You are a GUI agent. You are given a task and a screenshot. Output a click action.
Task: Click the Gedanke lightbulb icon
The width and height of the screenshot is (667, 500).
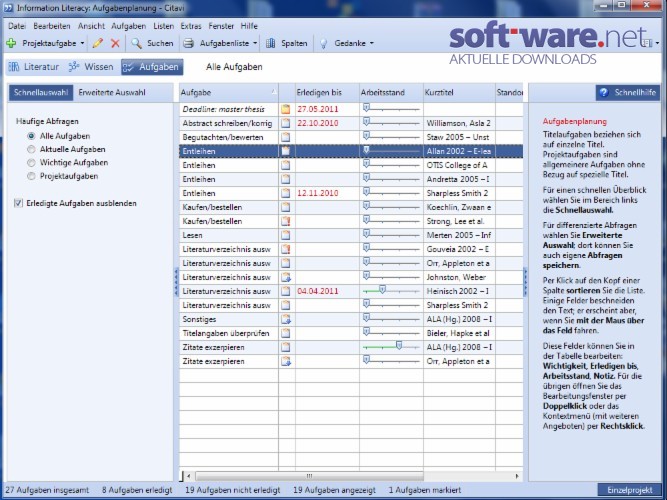click(323, 43)
